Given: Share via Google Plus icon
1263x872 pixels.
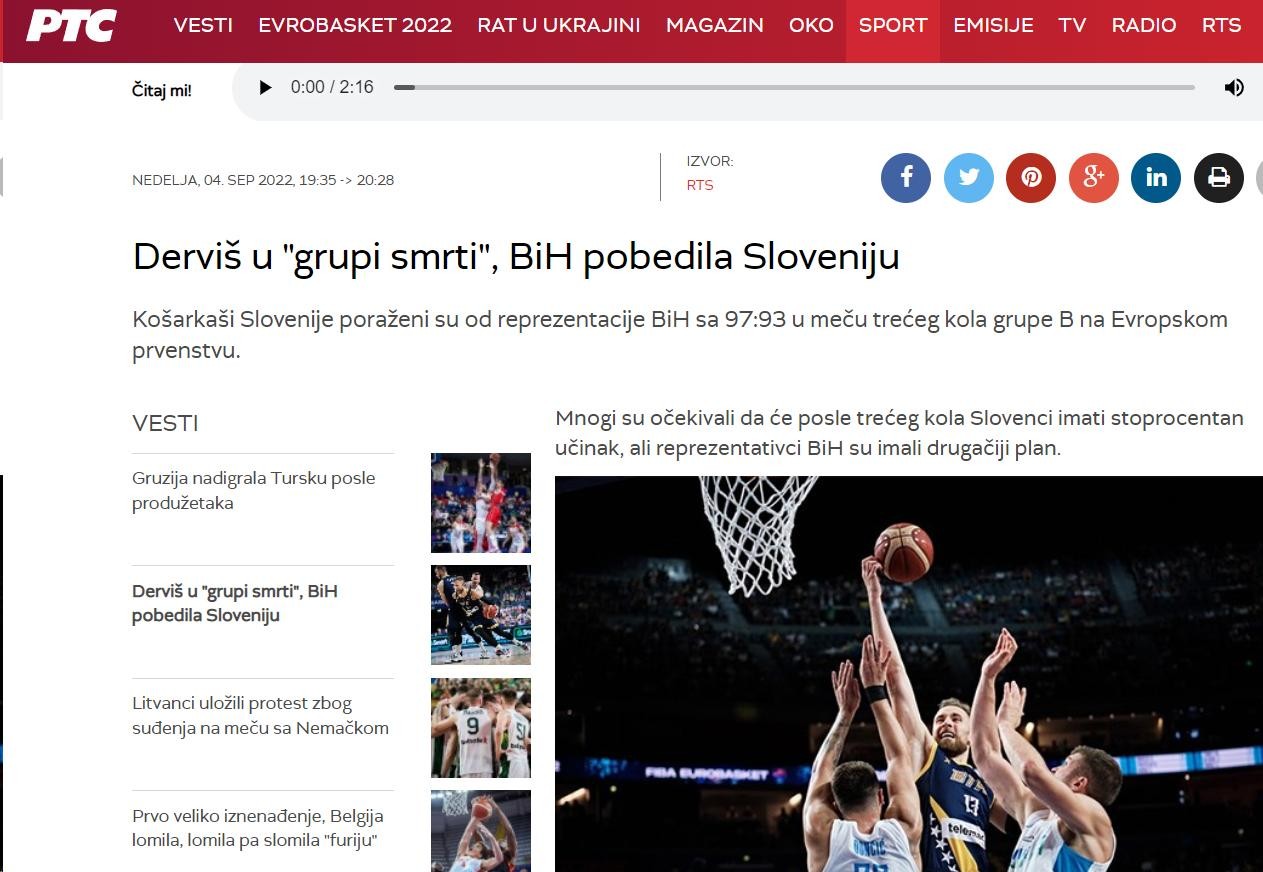Looking at the screenshot, I should (x=1094, y=178).
